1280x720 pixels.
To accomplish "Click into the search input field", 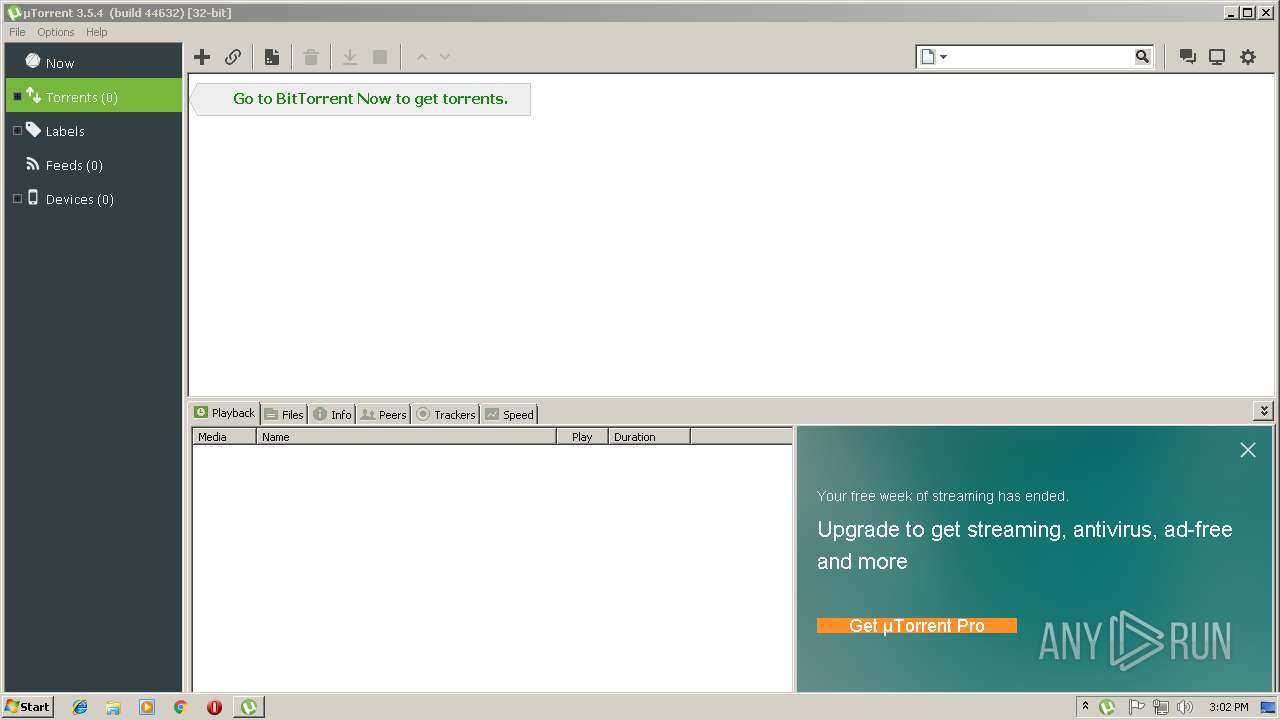I will 1040,57.
